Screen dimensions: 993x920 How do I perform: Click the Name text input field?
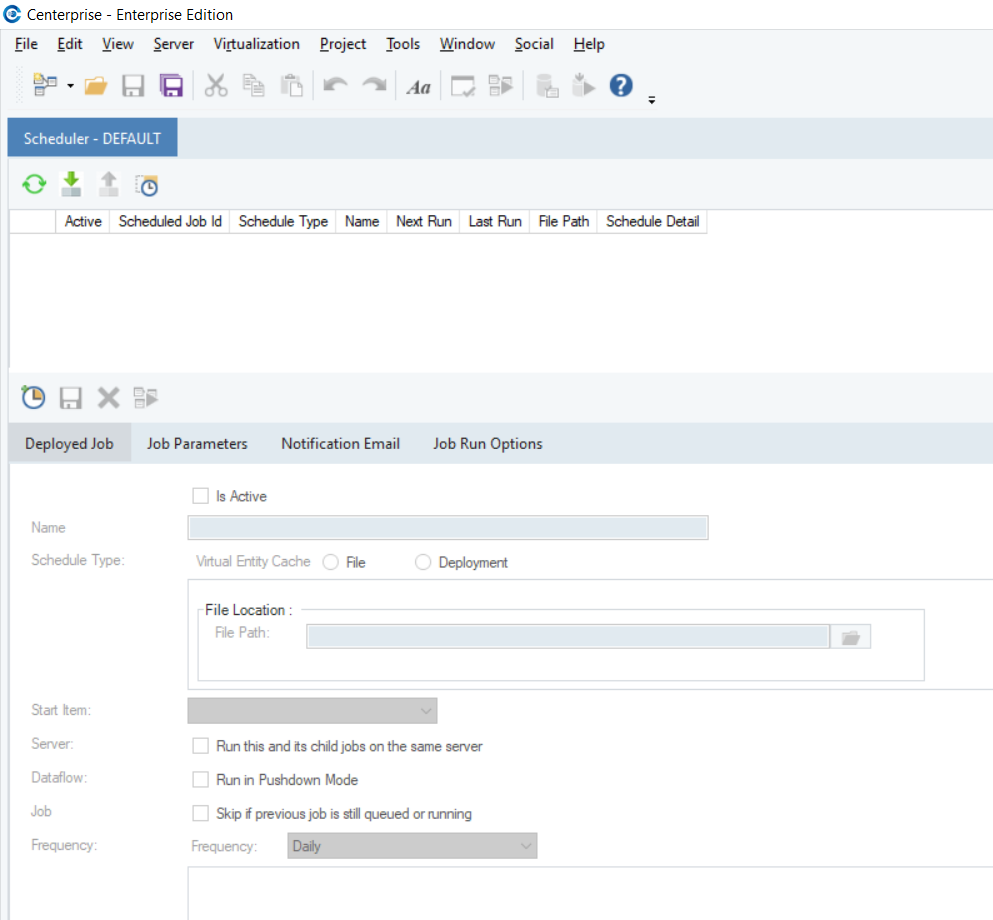coord(447,528)
